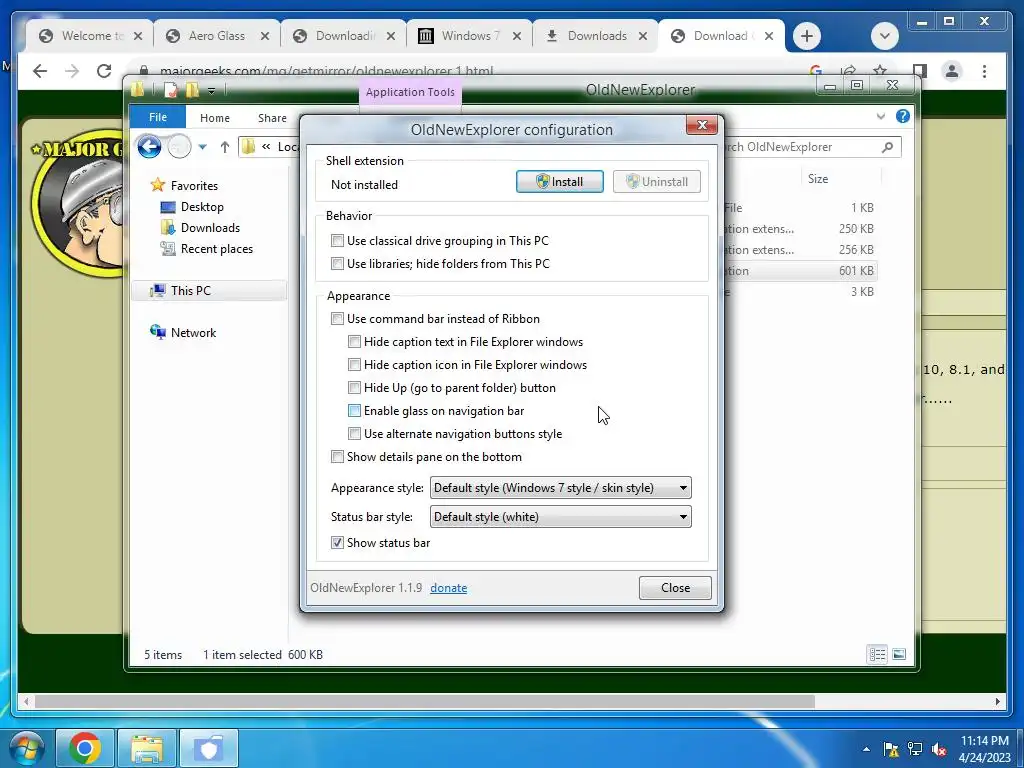The height and width of the screenshot is (768, 1024).
Task: Open the Status bar style dropdown
Action: [560, 517]
